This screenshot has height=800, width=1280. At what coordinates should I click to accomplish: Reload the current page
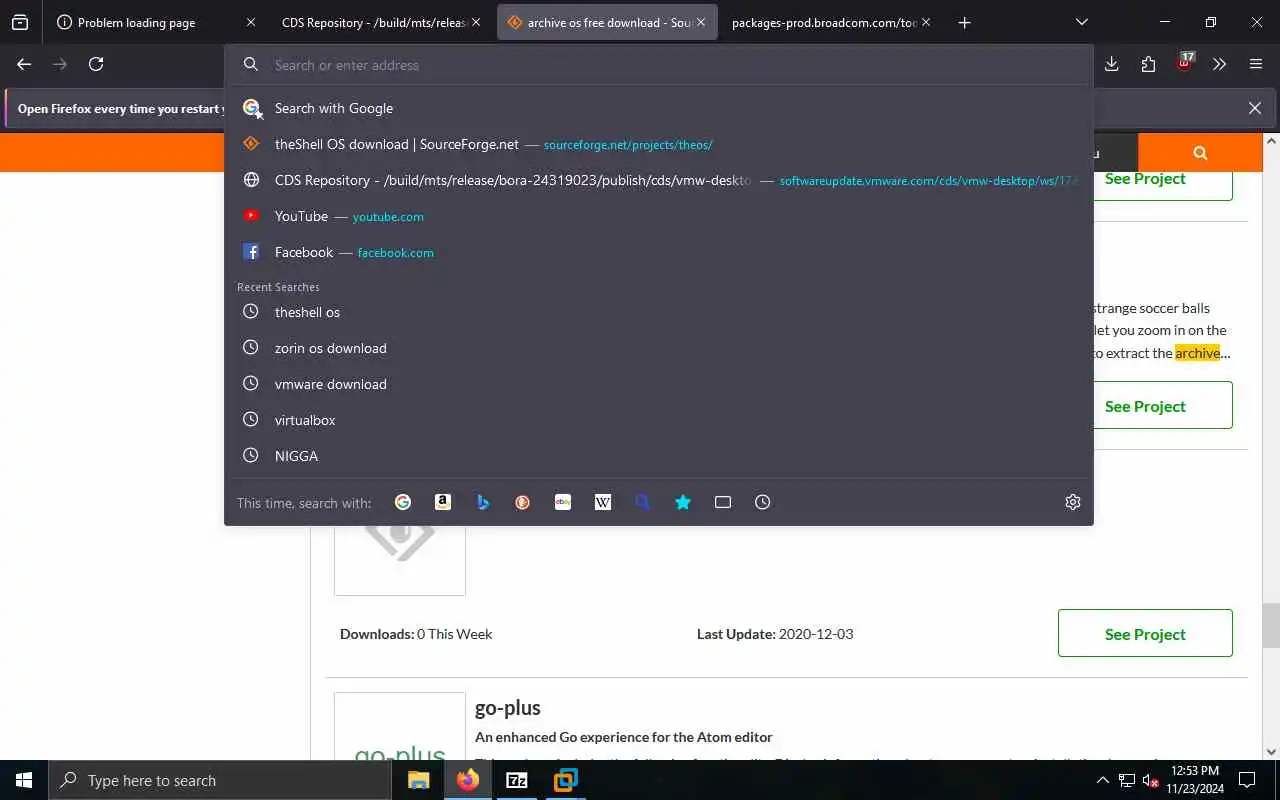click(x=96, y=64)
